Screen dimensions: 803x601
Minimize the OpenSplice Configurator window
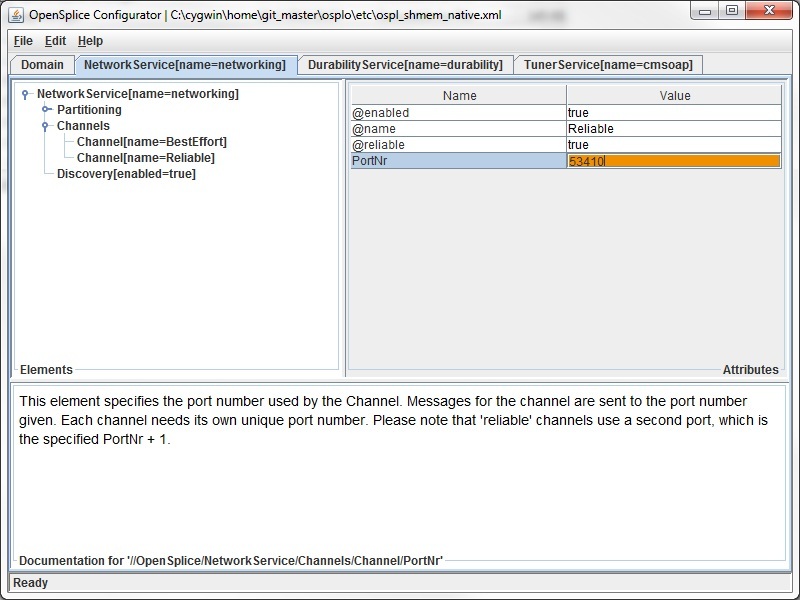705,11
